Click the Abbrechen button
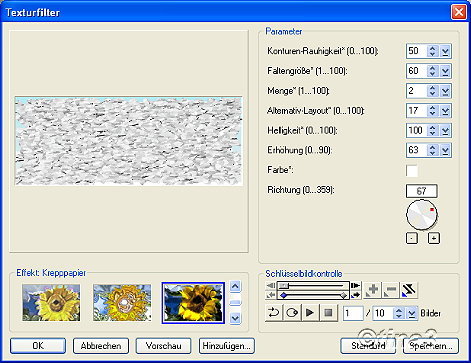The image size is (471, 363). 101,346
